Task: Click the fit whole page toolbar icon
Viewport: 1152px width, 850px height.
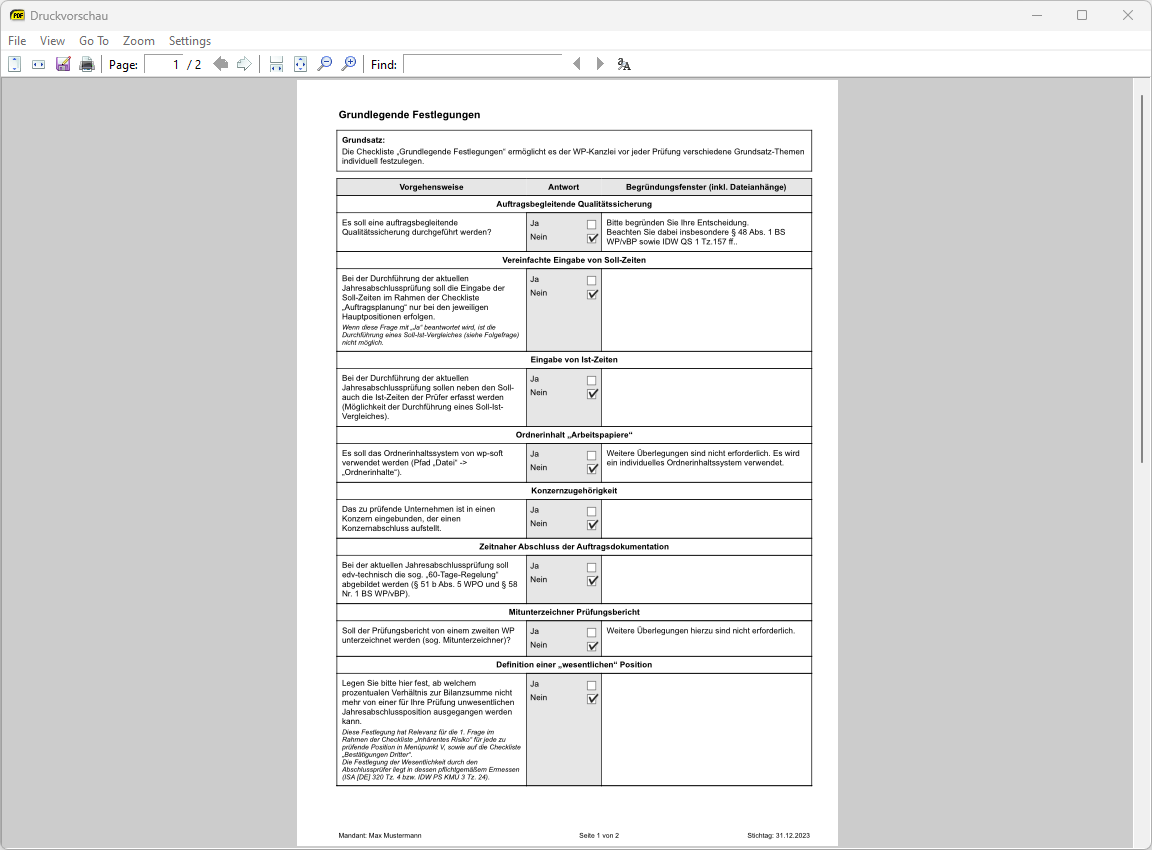Action: (x=301, y=64)
